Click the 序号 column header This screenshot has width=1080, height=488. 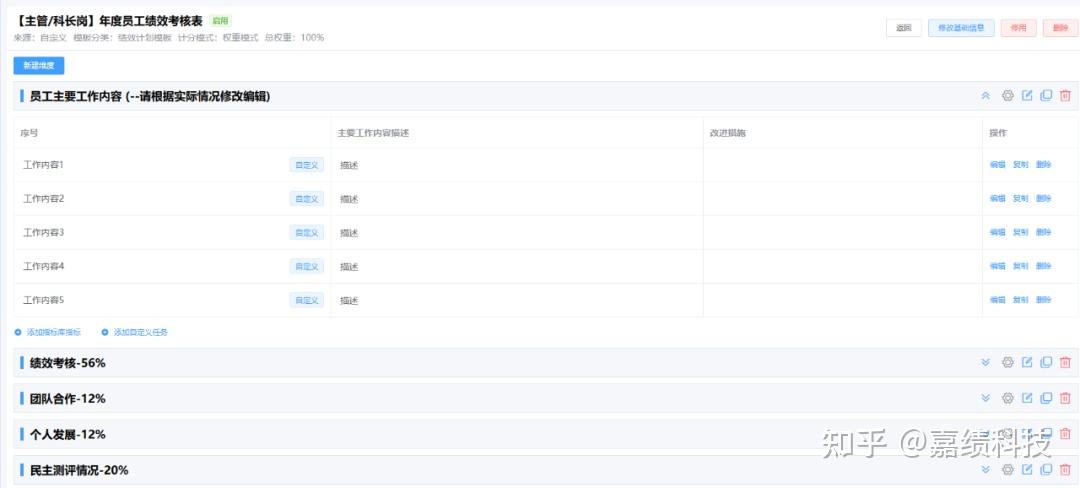tap(29, 134)
